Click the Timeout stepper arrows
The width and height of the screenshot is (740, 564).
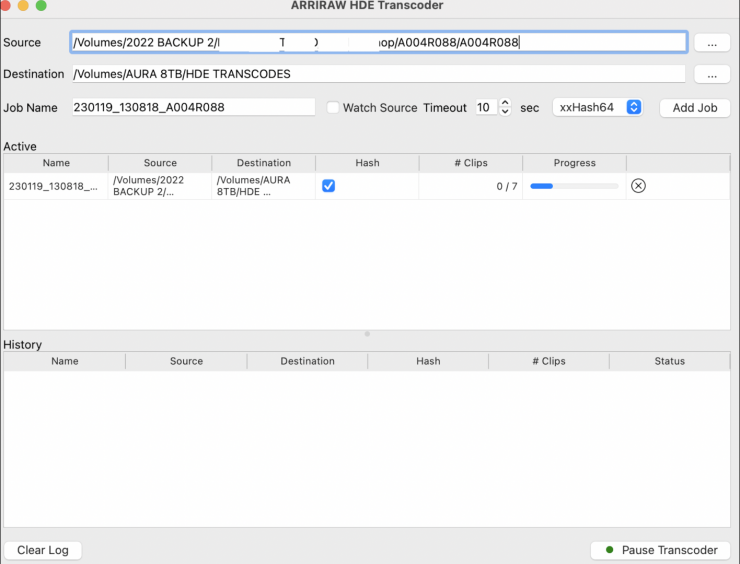point(505,107)
